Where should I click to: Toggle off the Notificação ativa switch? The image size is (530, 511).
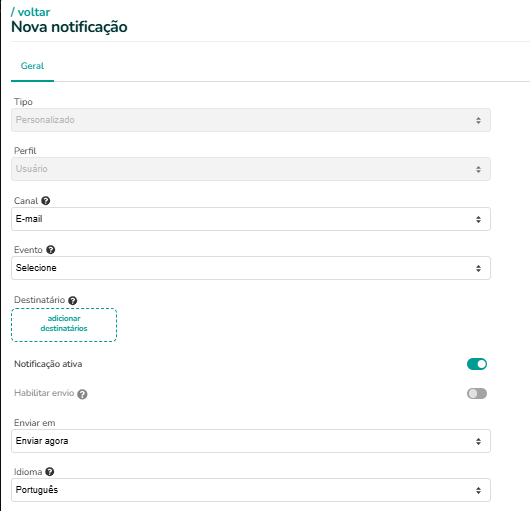[x=477, y=364]
